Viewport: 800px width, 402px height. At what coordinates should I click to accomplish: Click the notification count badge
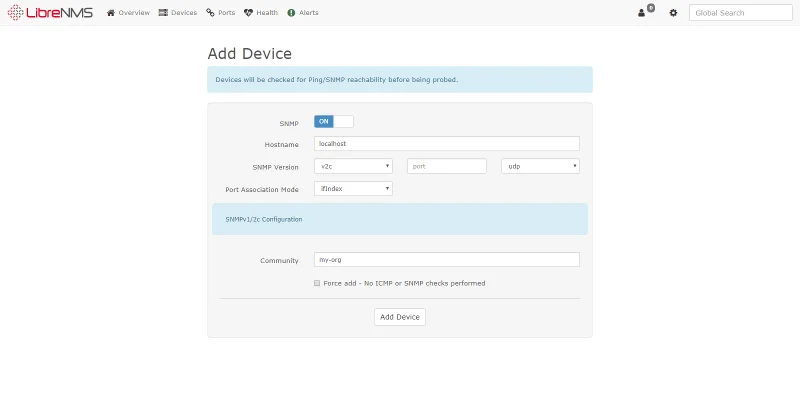click(x=651, y=8)
